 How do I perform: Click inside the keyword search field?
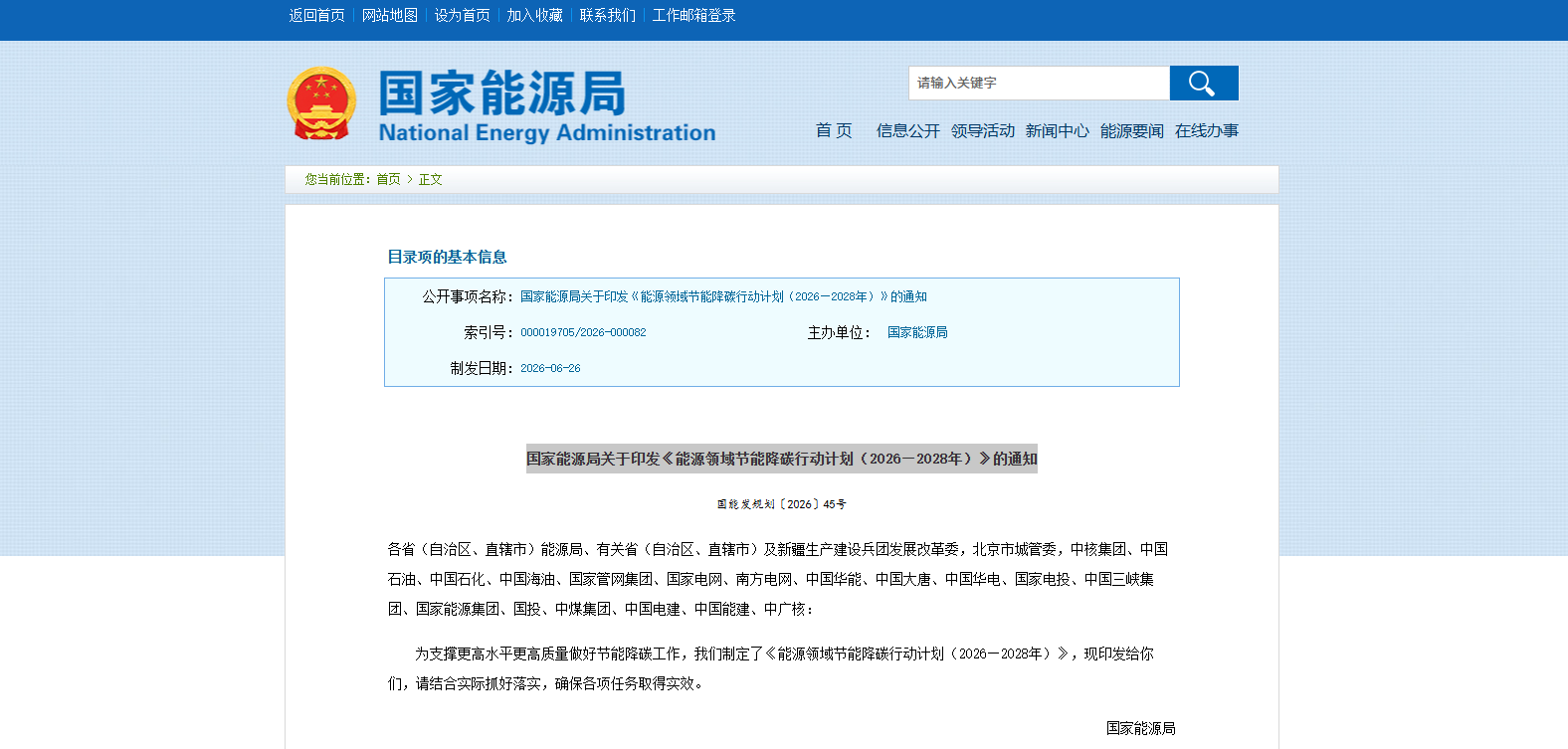(1039, 84)
